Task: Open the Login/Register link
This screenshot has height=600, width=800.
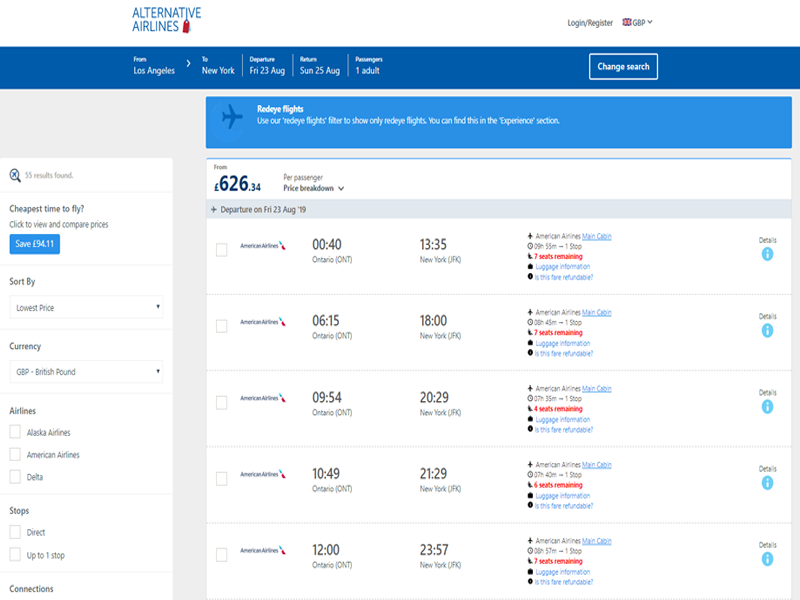Action: pyautogui.click(x=590, y=23)
